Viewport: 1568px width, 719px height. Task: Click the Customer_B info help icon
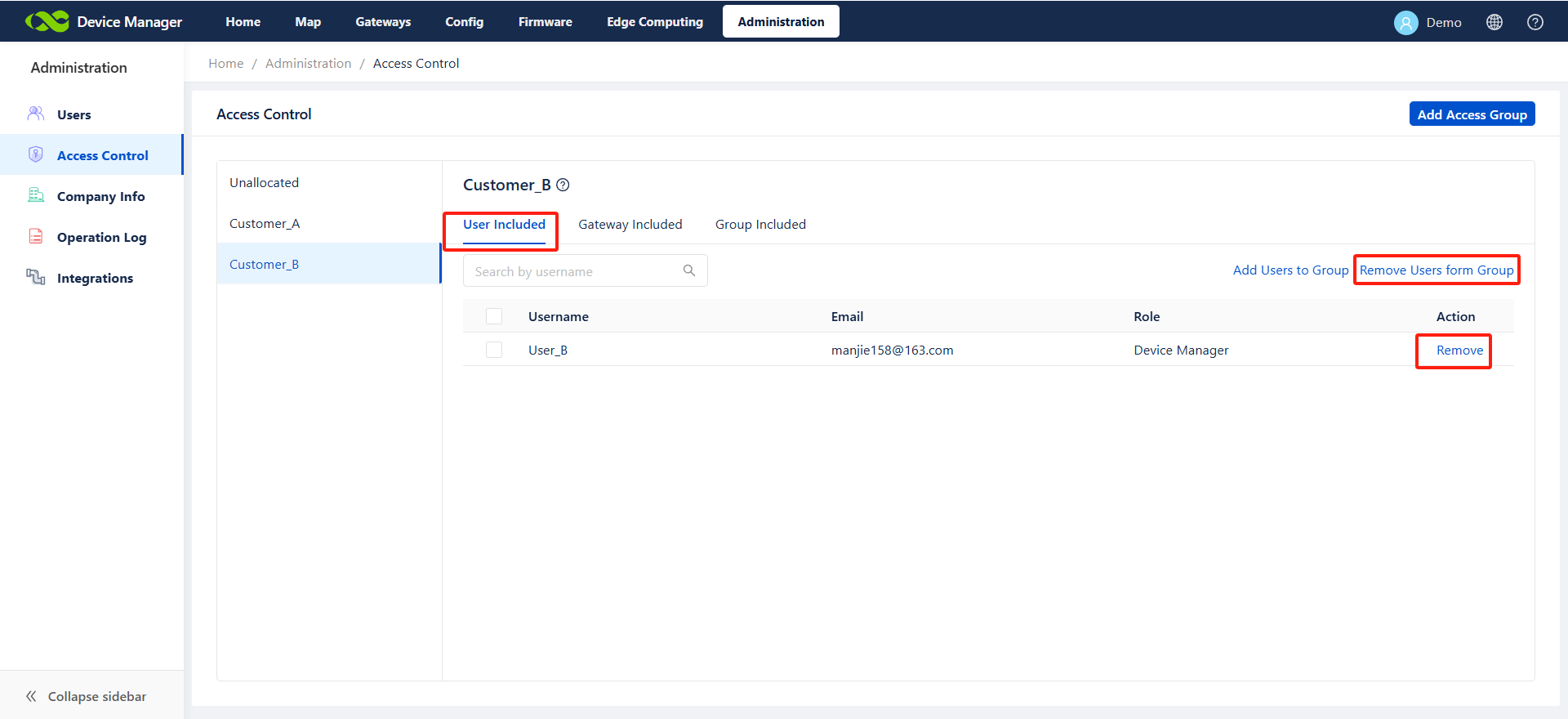click(563, 185)
